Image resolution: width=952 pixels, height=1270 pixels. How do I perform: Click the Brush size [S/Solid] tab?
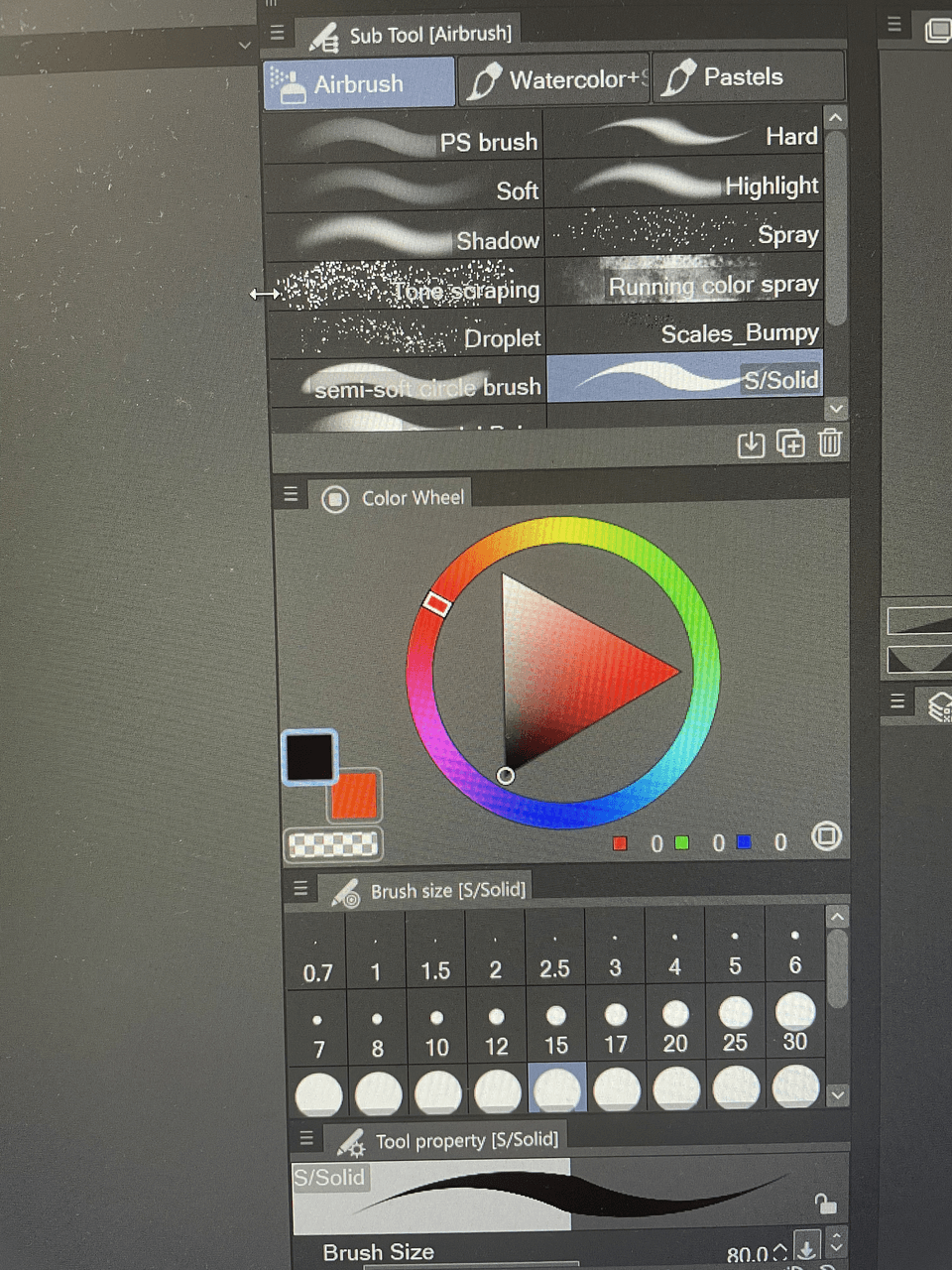pyautogui.click(x=430, y=890)
